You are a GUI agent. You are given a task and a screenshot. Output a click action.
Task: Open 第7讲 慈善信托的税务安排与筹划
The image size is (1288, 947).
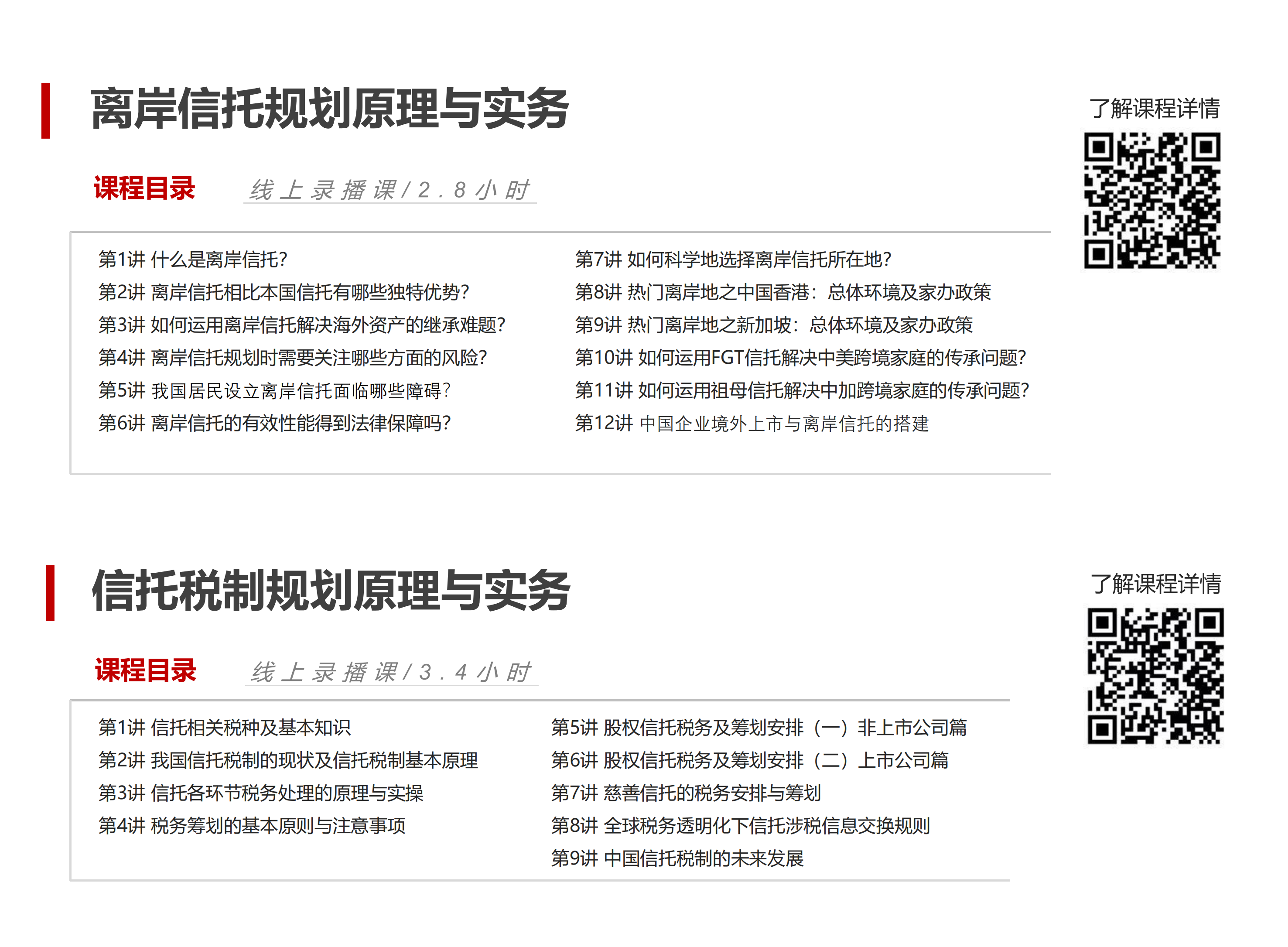click(x=686, y=793)
